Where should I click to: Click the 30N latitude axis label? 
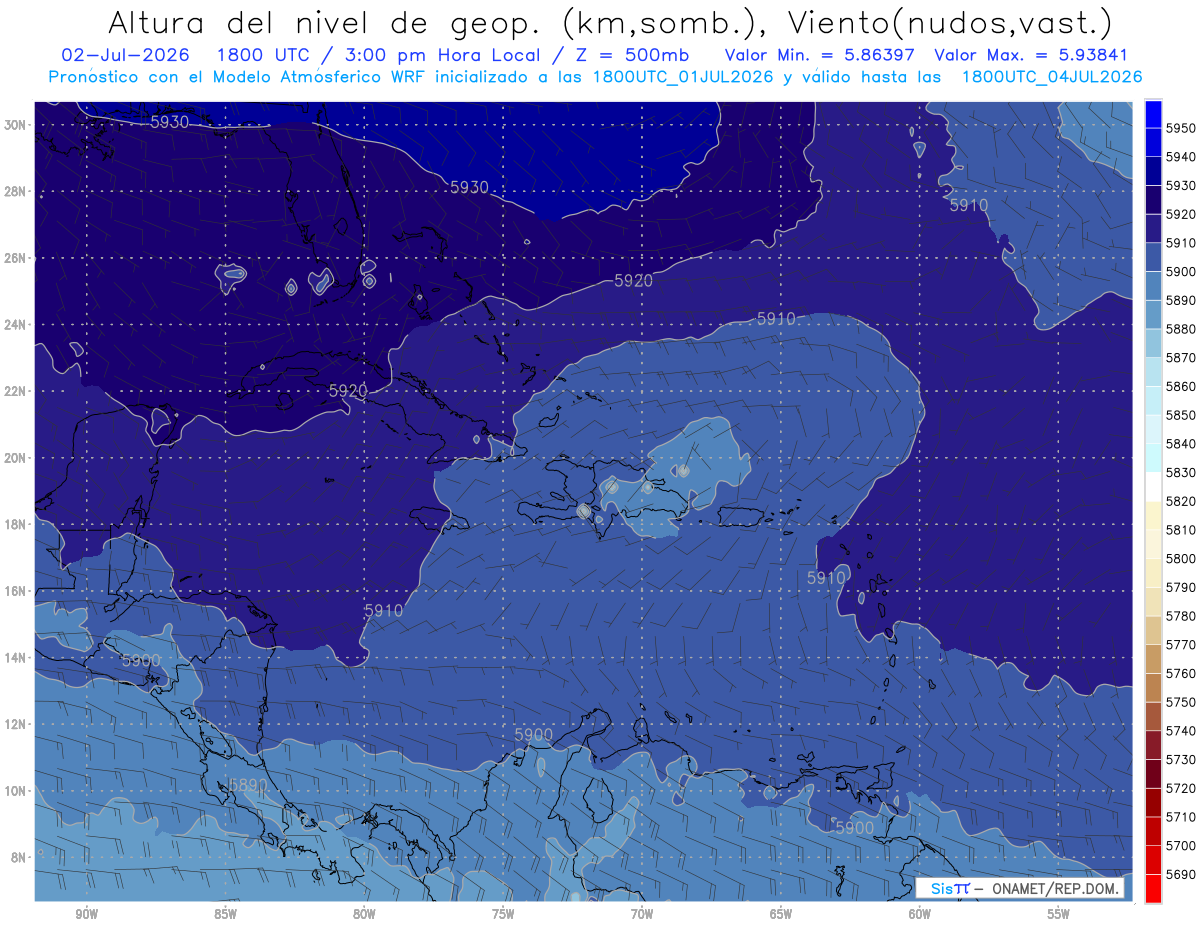coord(14,125)
